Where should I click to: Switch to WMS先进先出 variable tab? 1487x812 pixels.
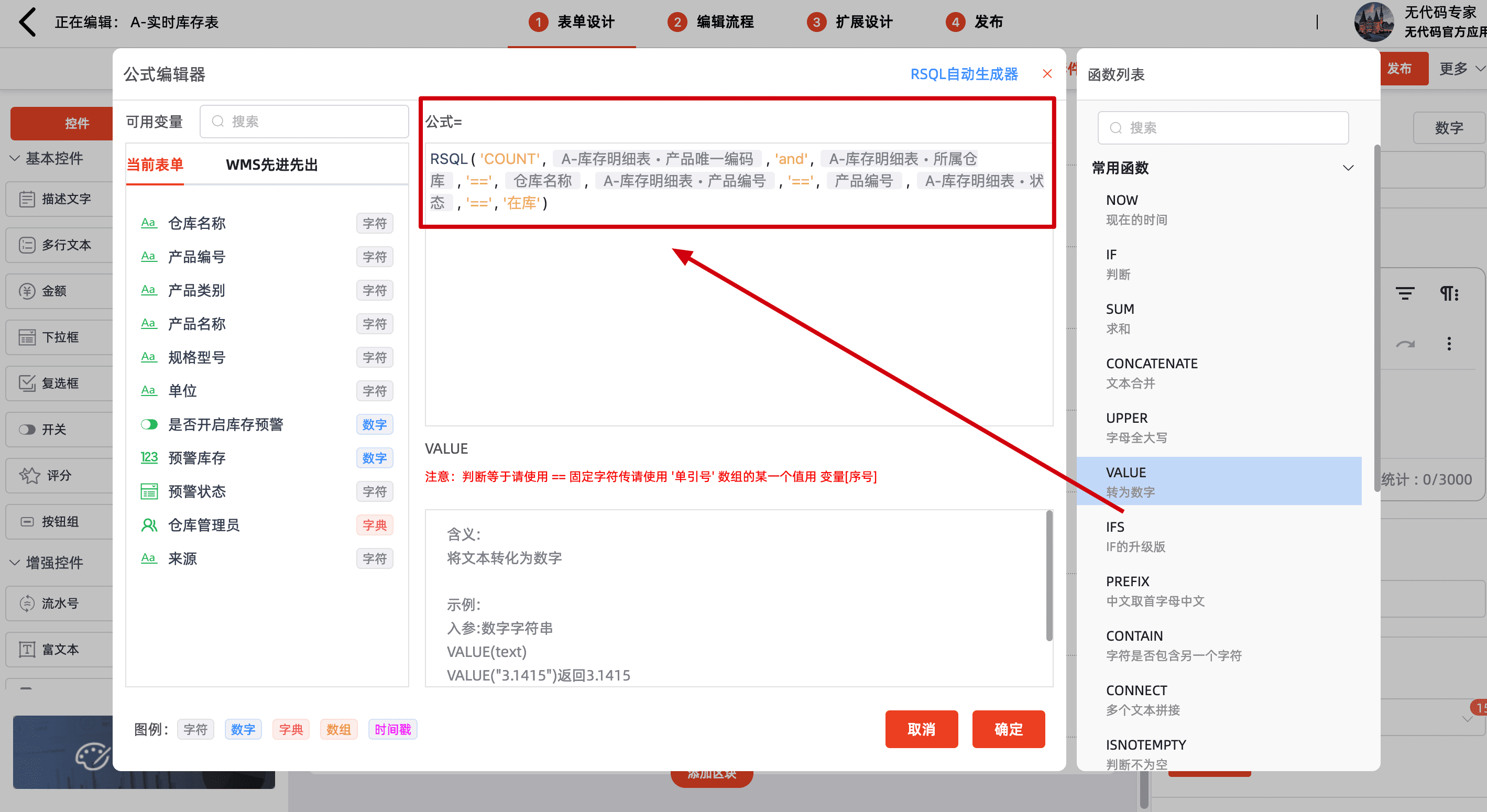pos(271,165)
